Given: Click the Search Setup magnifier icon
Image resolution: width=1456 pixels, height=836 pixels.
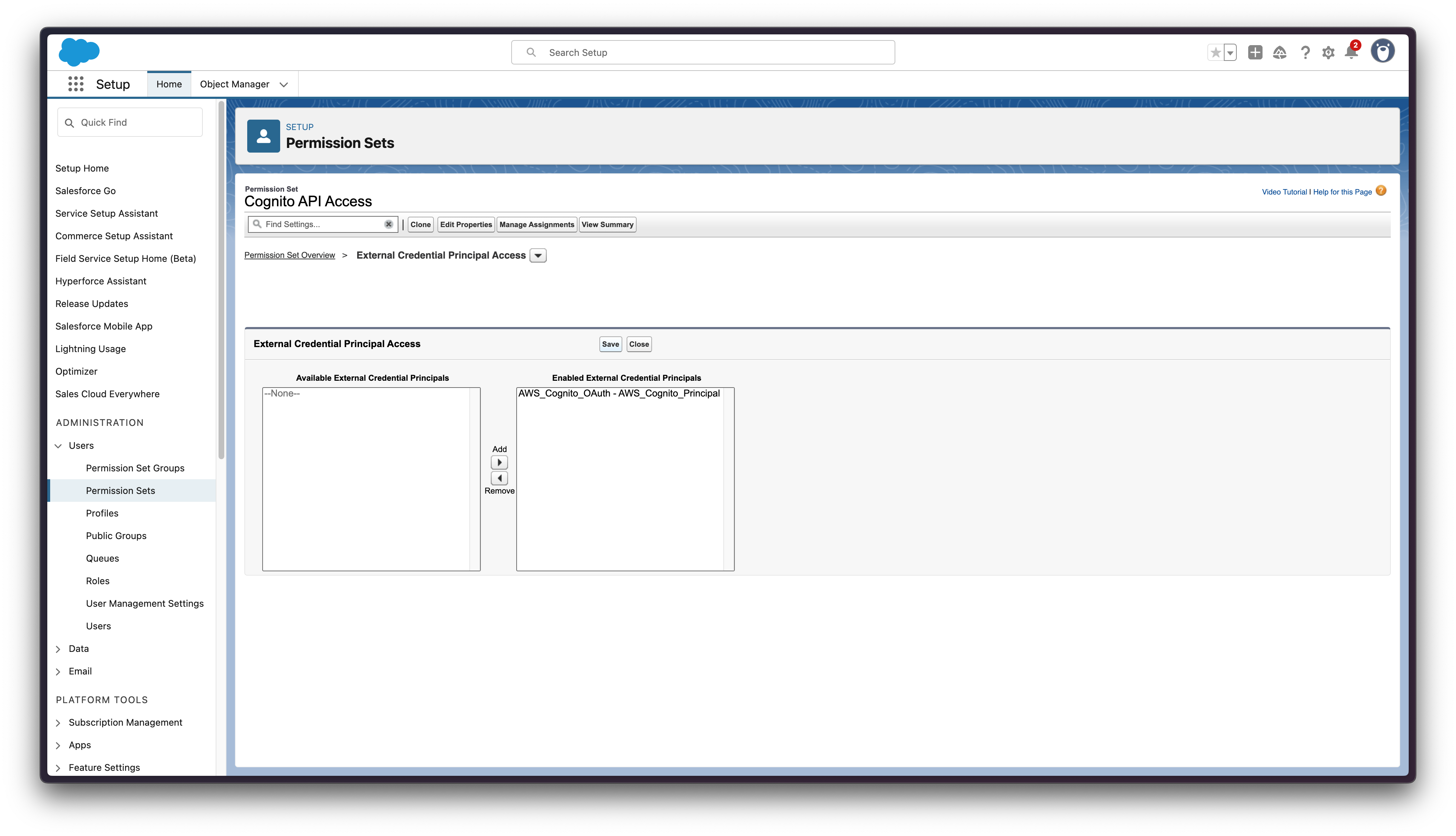Looking at the screenshot, I should 531,53.
